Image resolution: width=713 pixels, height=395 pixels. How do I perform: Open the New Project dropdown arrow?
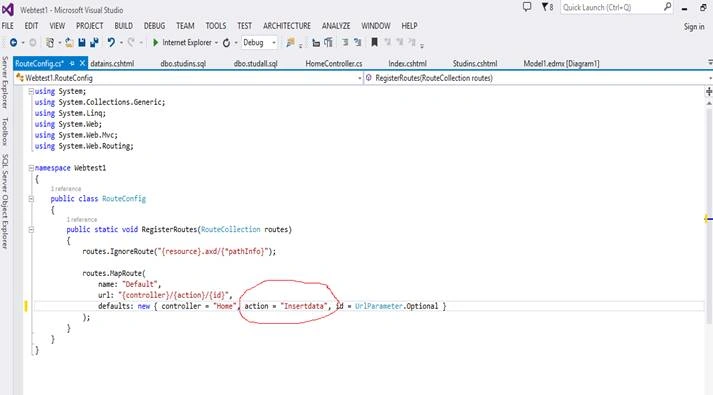click(x=60, y=43)
